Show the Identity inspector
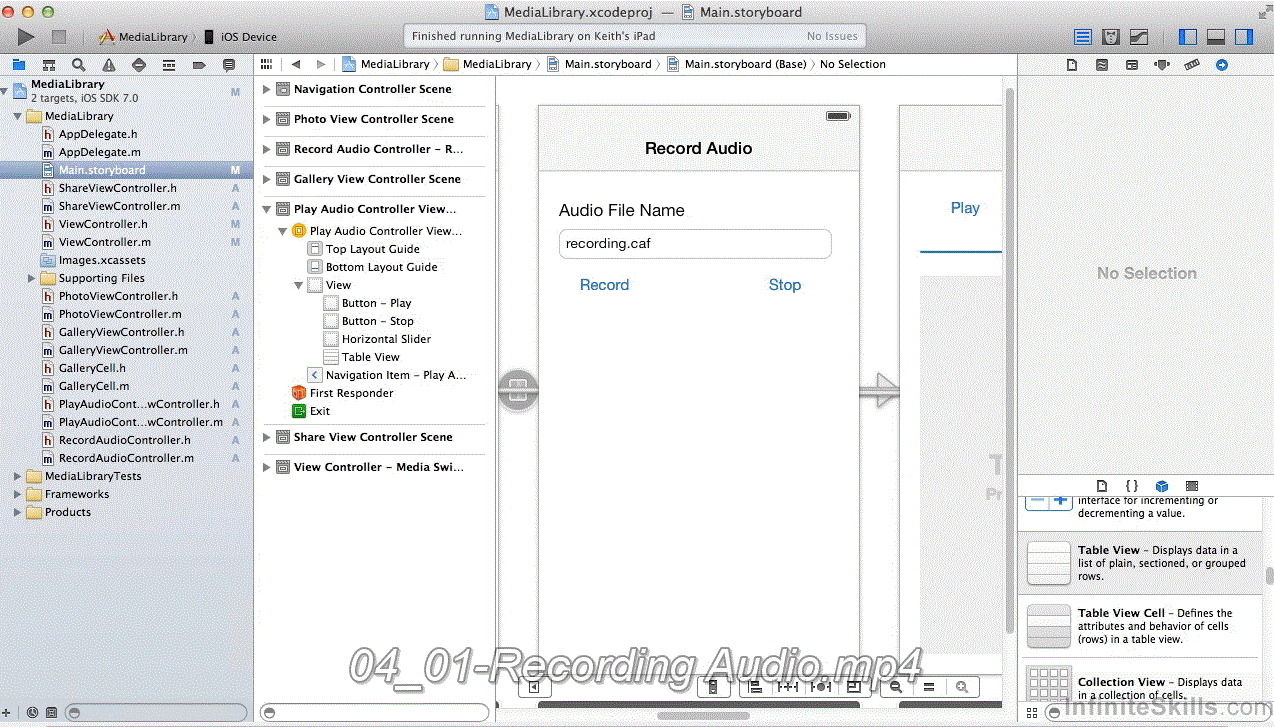This screenshot has width=1274, height=727. [x=1132, y=64]
